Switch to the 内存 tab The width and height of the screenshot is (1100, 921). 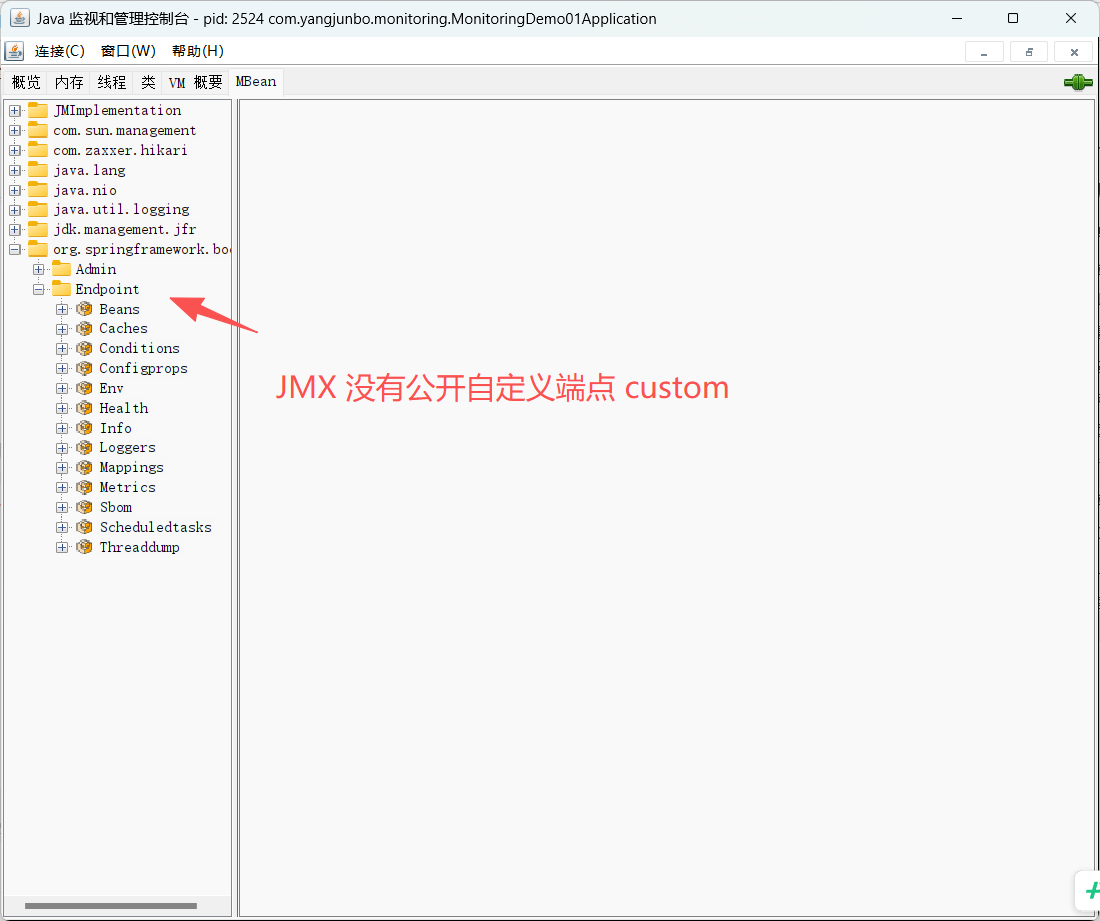[69, 82]
